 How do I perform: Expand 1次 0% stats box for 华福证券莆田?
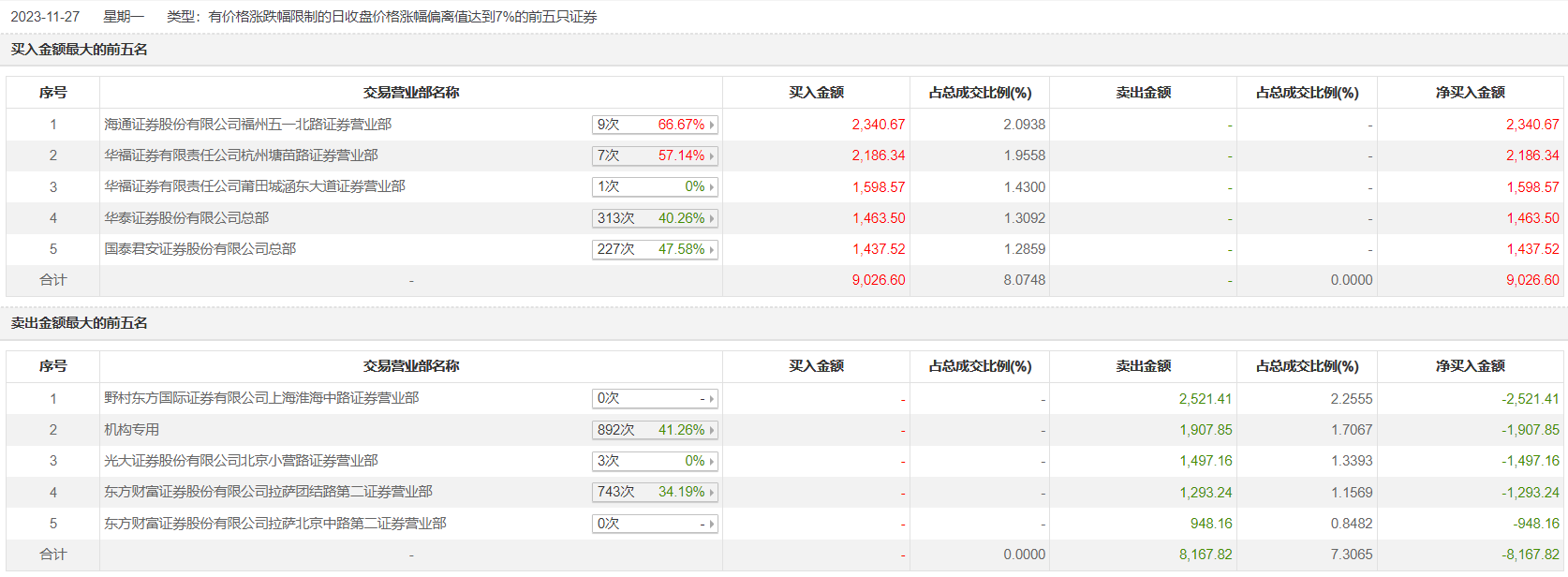pyautogui.click(x=654, y=187)
